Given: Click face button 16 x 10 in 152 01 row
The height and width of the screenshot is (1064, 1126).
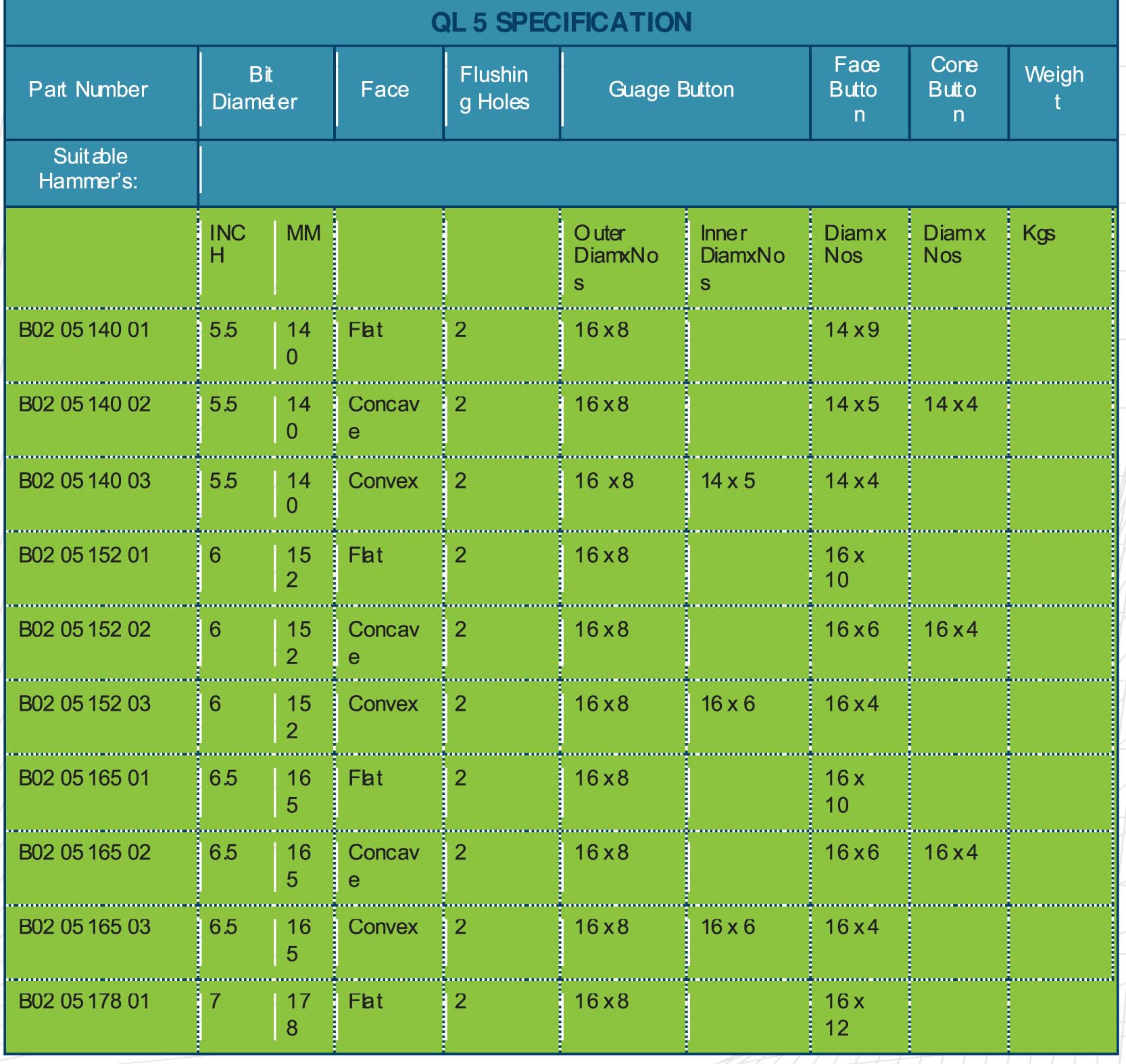Looking at the screenshot, I should pos(844,567).
